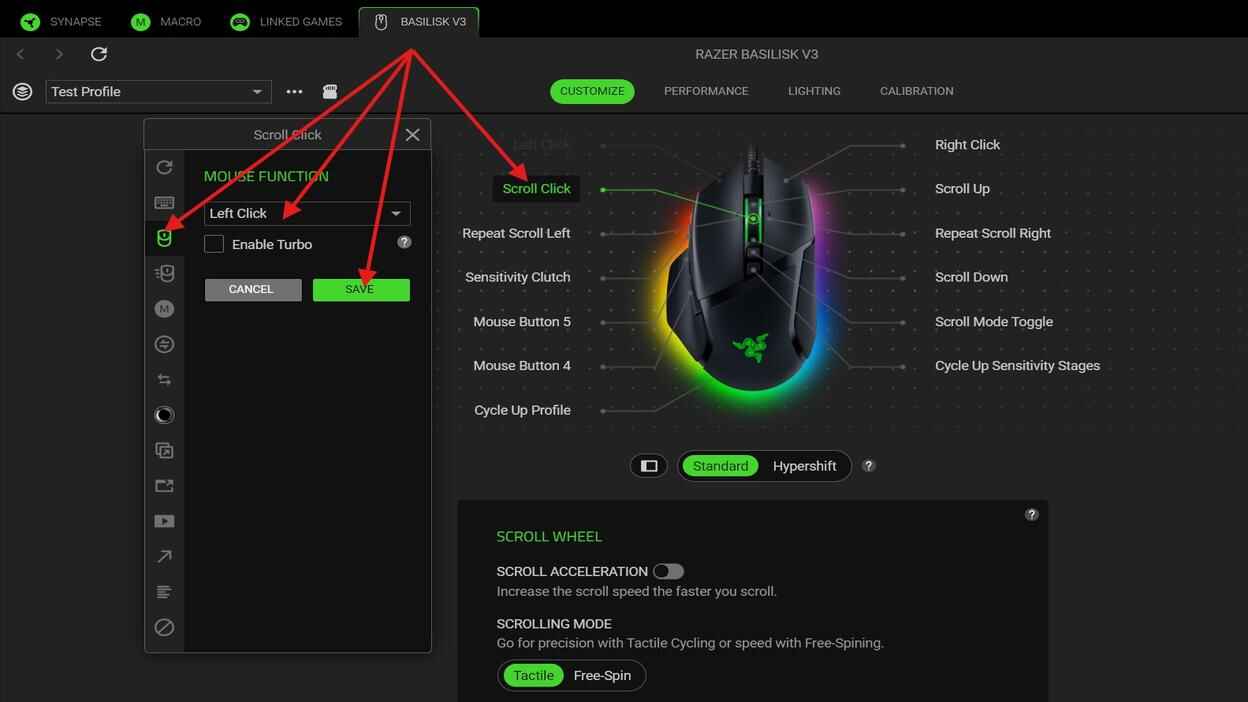Select the Mouse Button 4 assignment
The height and width of the screenshot is (702, 1248).
522,366
